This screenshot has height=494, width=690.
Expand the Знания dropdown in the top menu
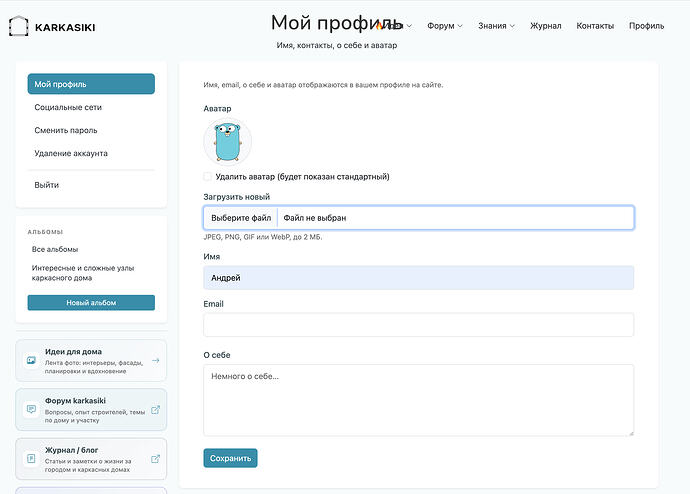pos(496,26)
